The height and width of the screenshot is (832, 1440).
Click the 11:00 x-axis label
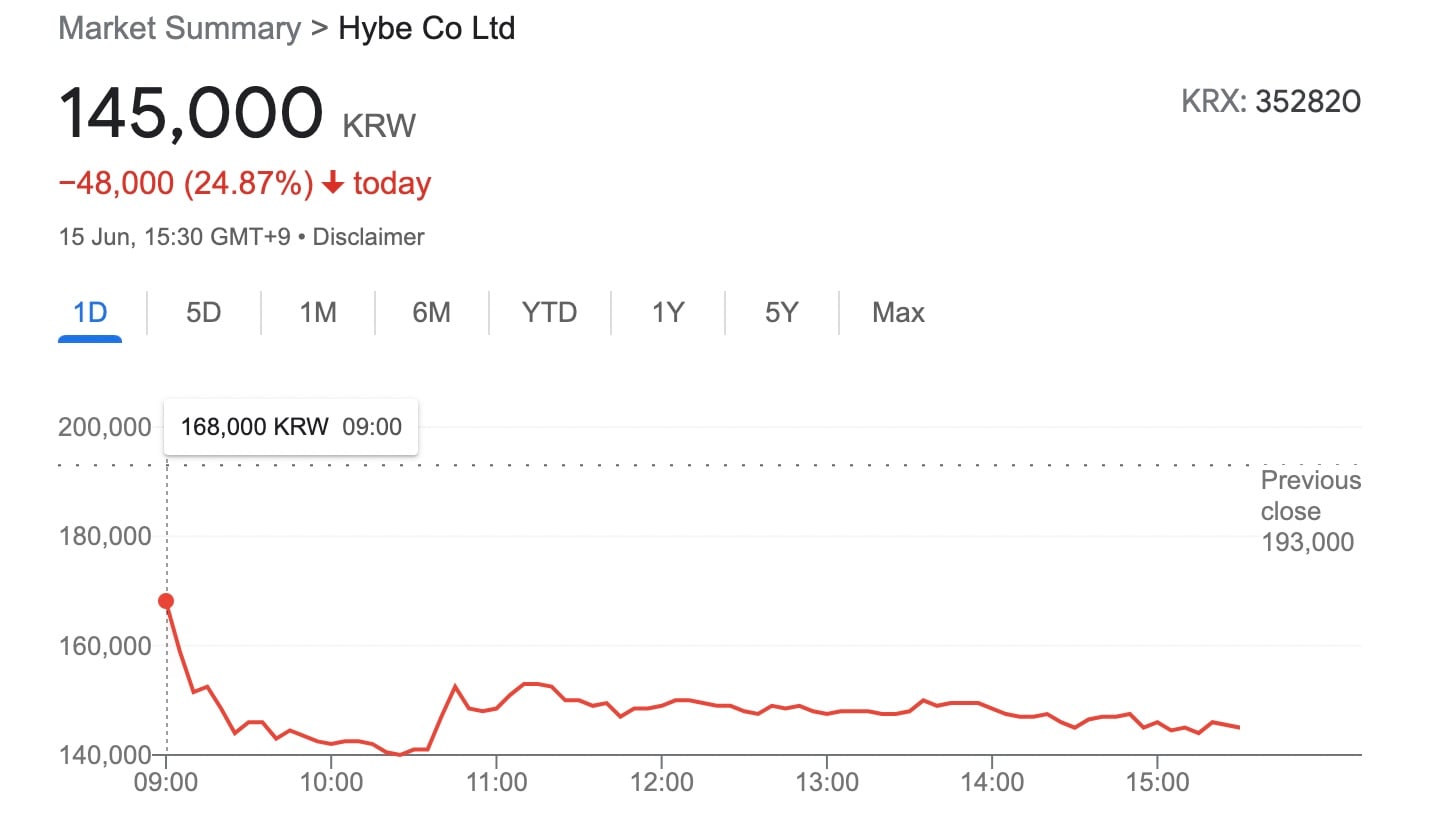[x=497, y=782]
